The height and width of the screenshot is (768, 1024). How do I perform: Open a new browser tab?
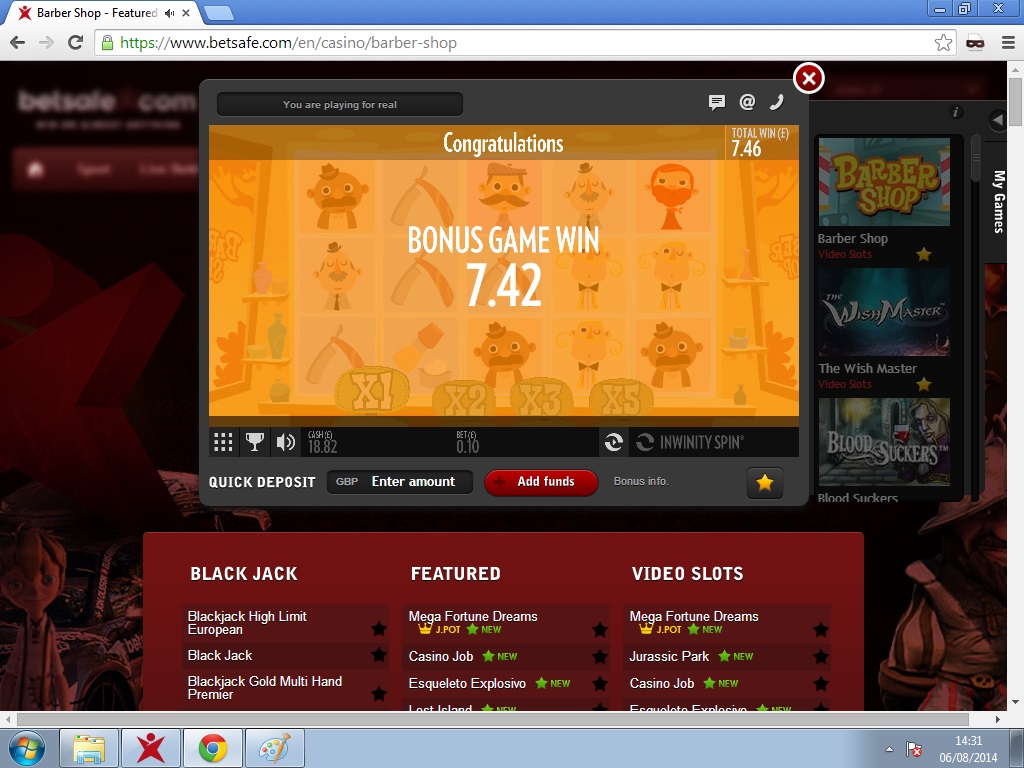pos(218,13)
